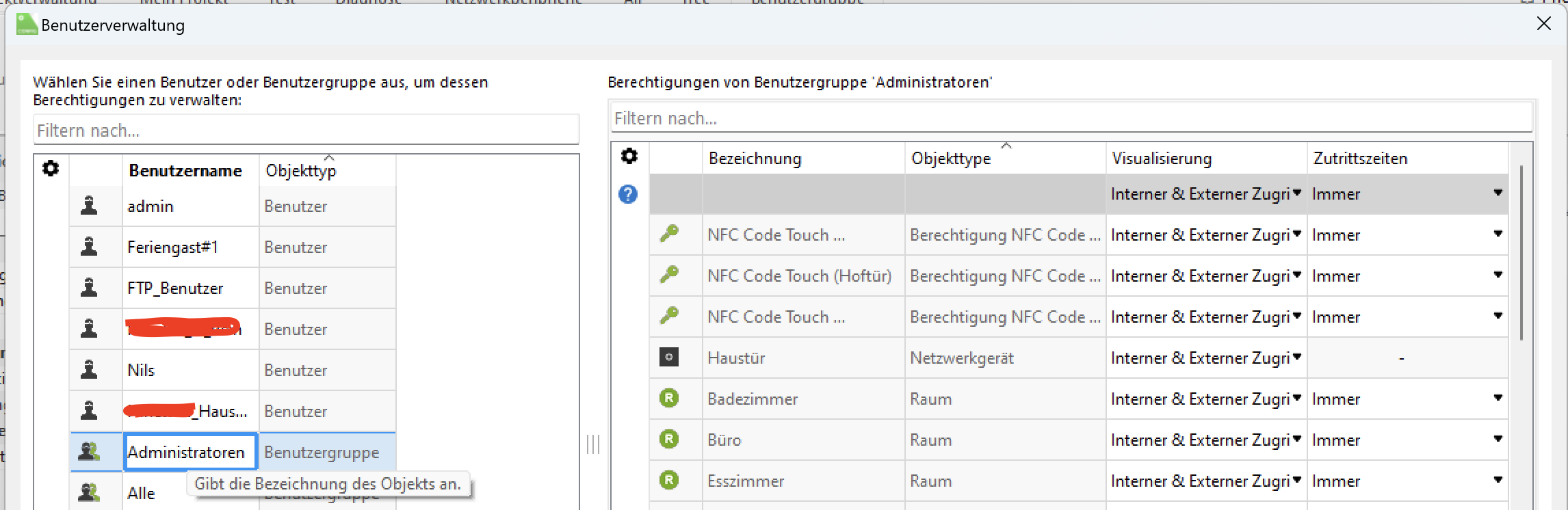Screen dimensions: 1568x510
Task: Click the user icon next to admin
Action: click(89, 206)
